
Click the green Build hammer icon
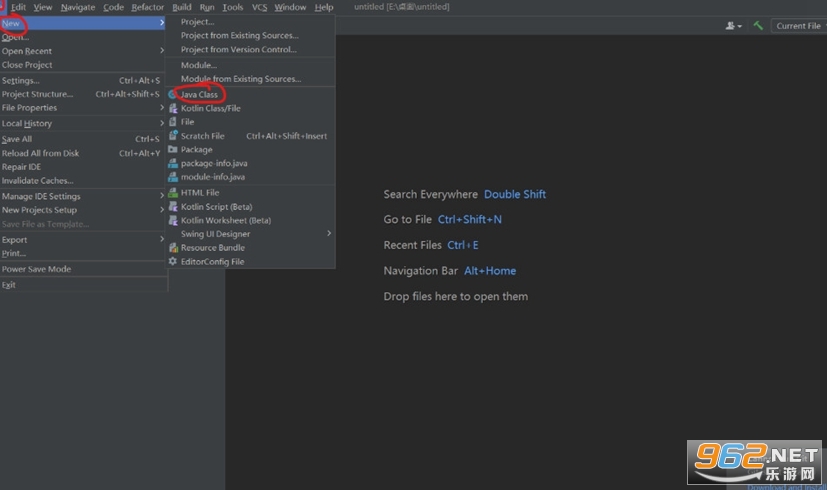(x=758, y=25)
